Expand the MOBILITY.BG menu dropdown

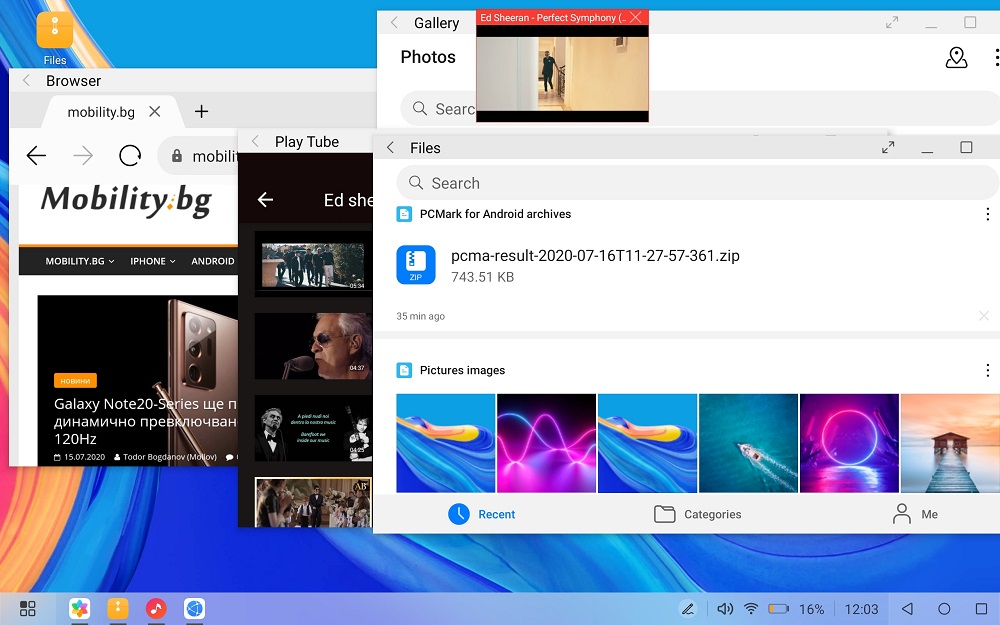pos(80,261)
